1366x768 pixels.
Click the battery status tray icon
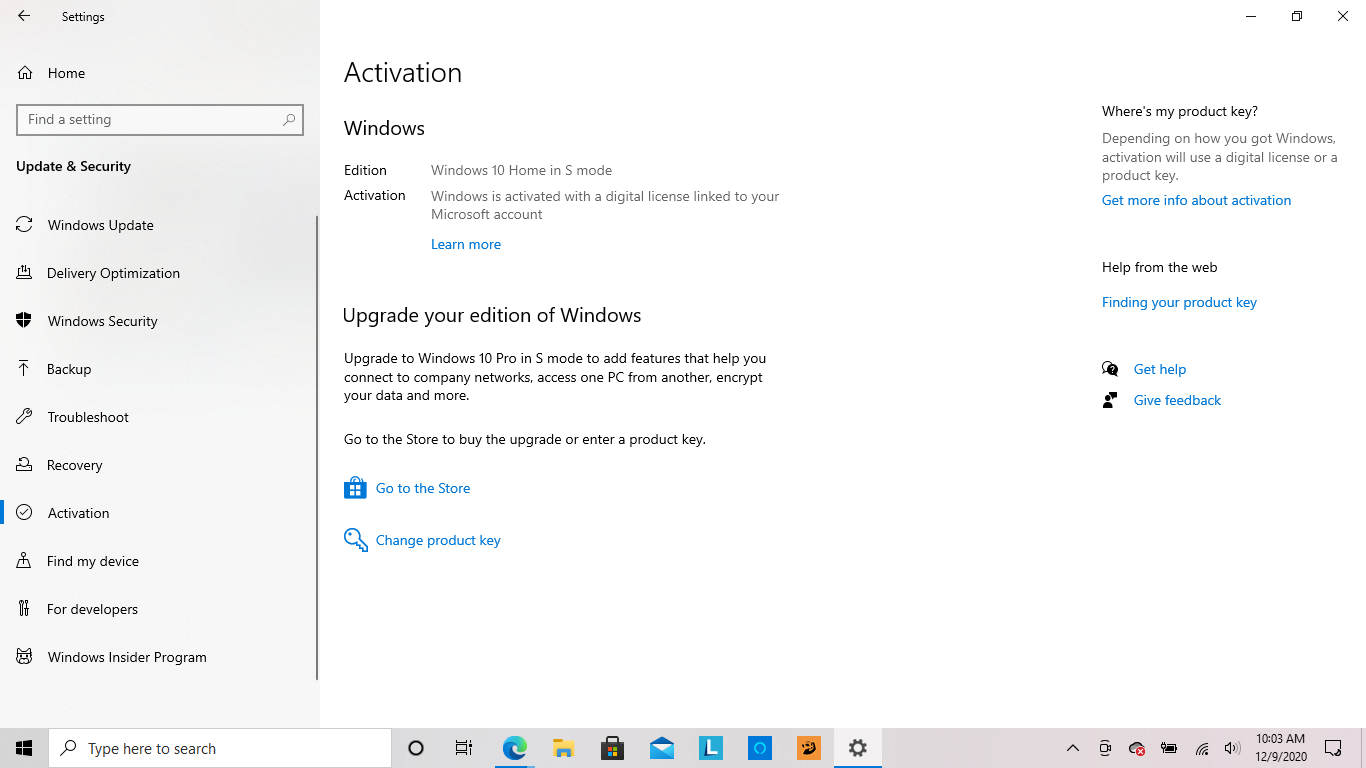click(1169, 748)
